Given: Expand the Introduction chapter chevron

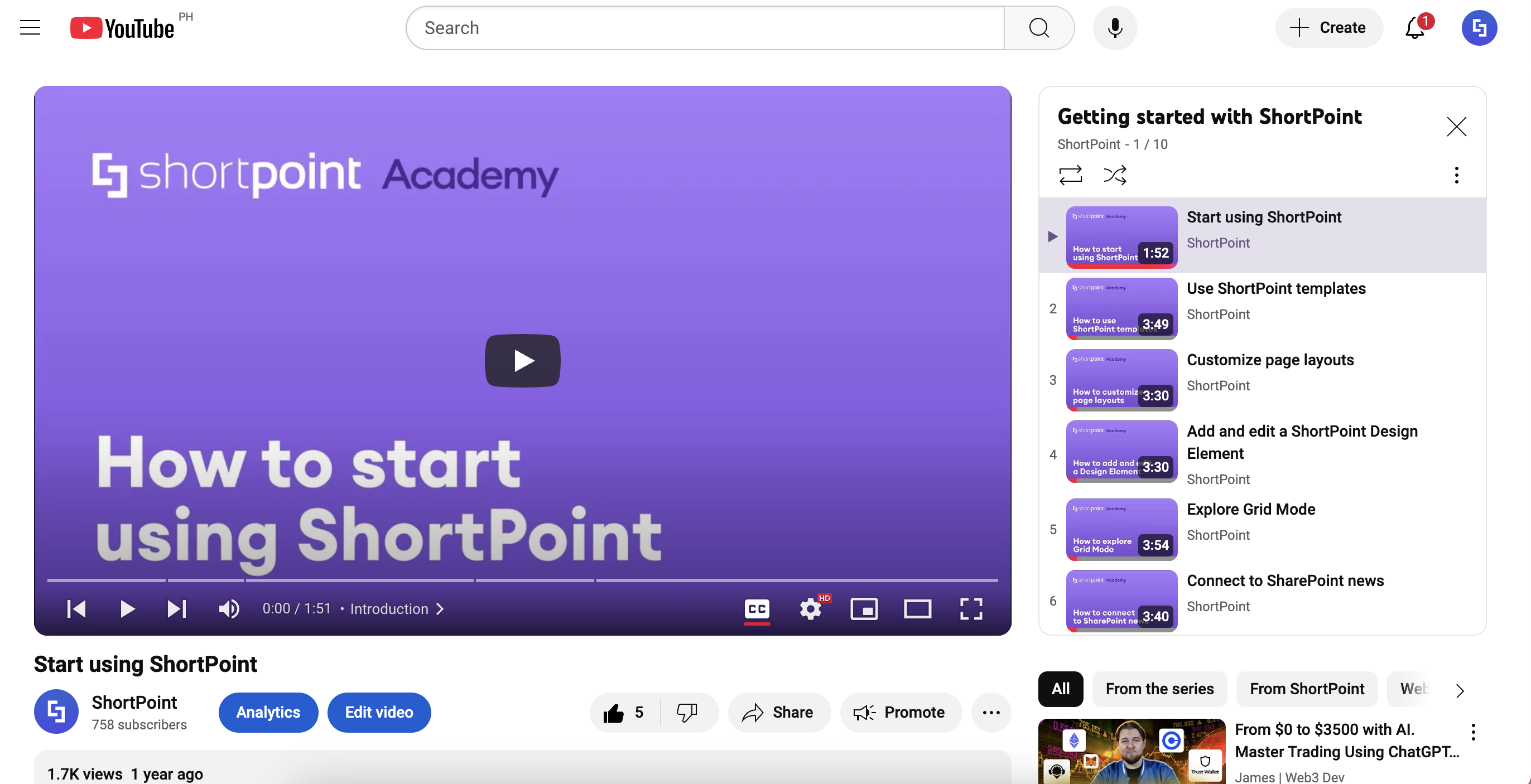Looking at the screenshot, I should click(440, 609).
